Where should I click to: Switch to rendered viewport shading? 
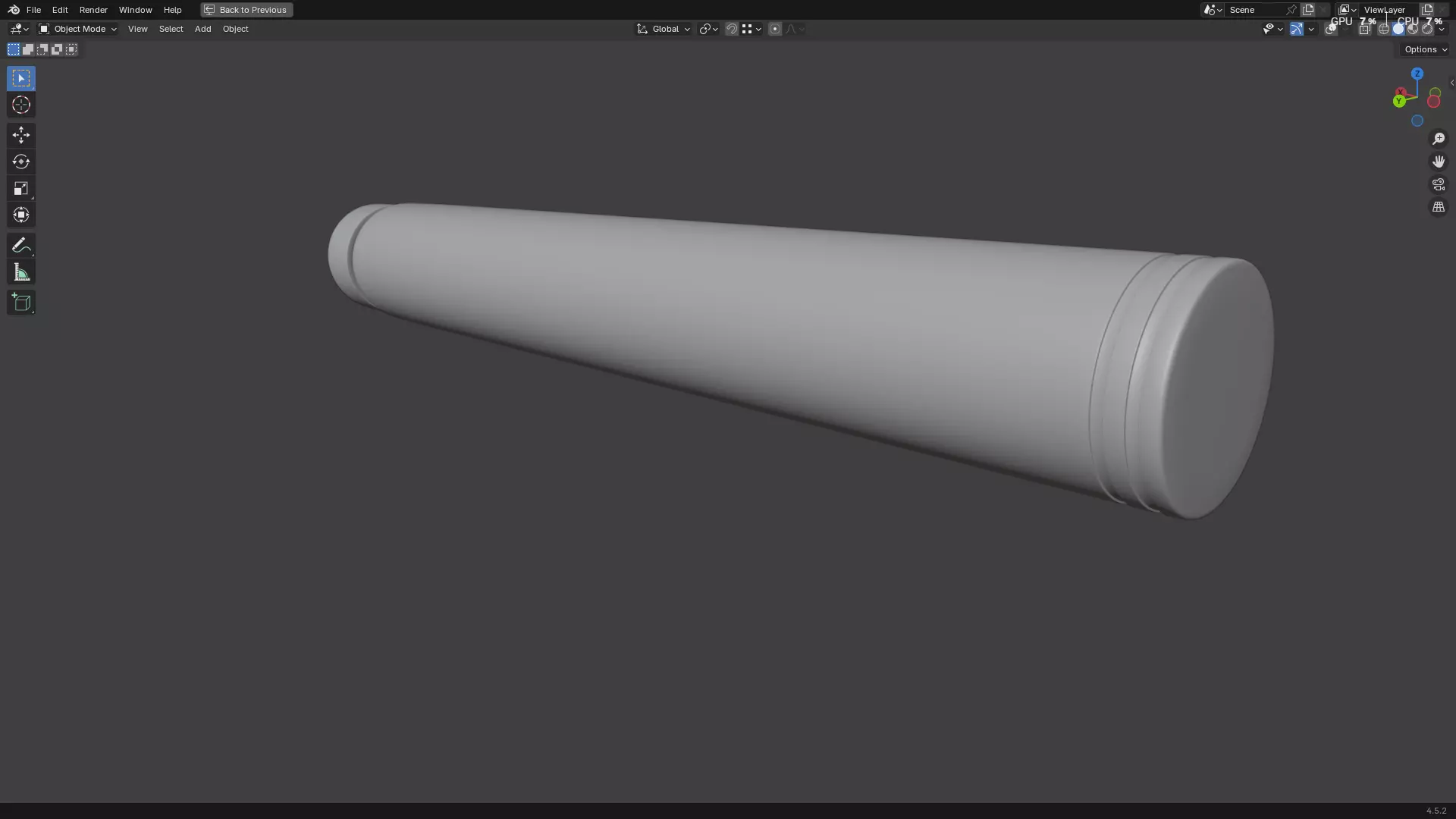[1427, 29]
